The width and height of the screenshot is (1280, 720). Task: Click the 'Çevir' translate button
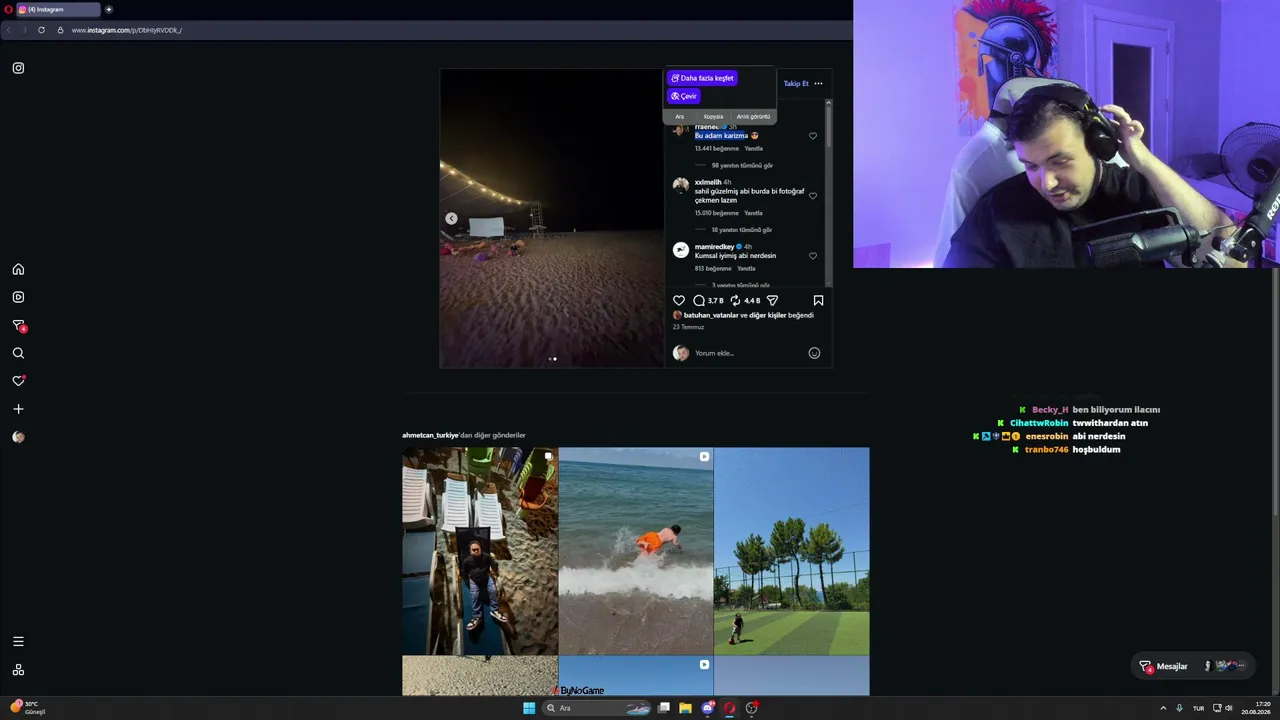tap(684, 96)
